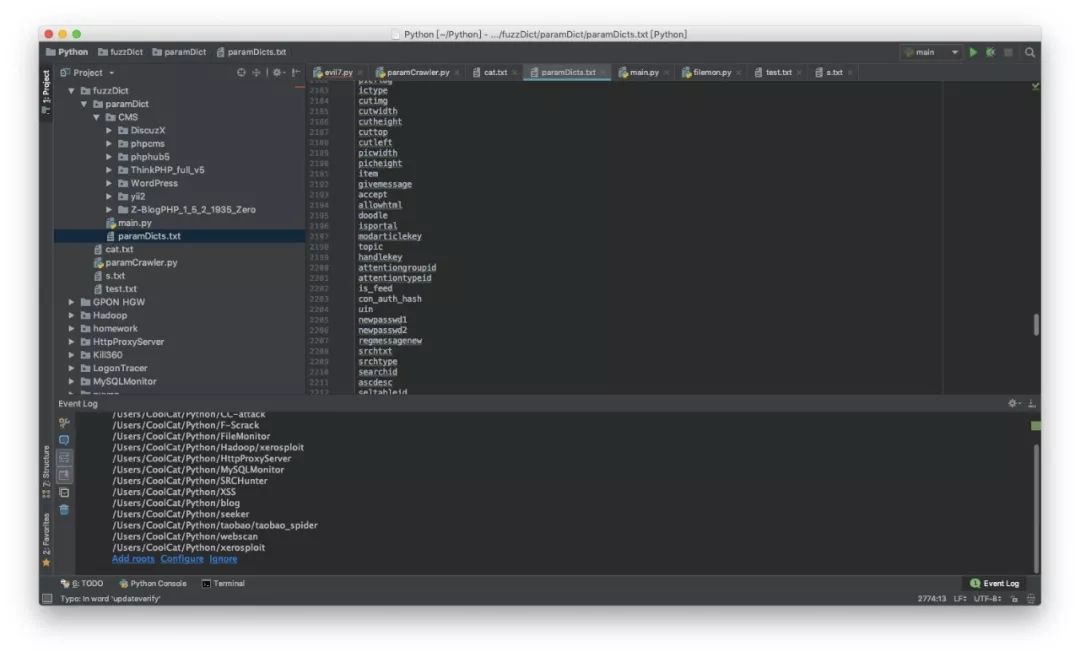The width and height of the screenshot is (1080, 657).
Task: Toggle the 2: Favorites side panel
Action: (x=46, y=540)
